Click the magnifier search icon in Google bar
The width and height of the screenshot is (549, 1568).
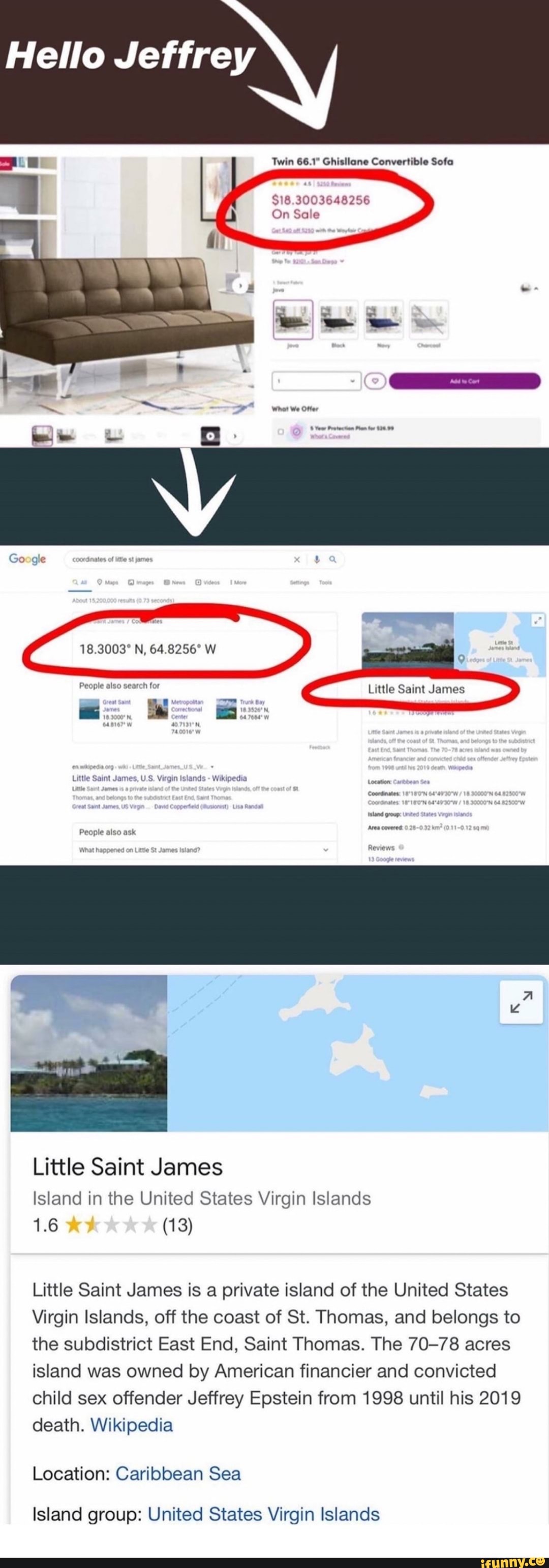pos(332,560)
